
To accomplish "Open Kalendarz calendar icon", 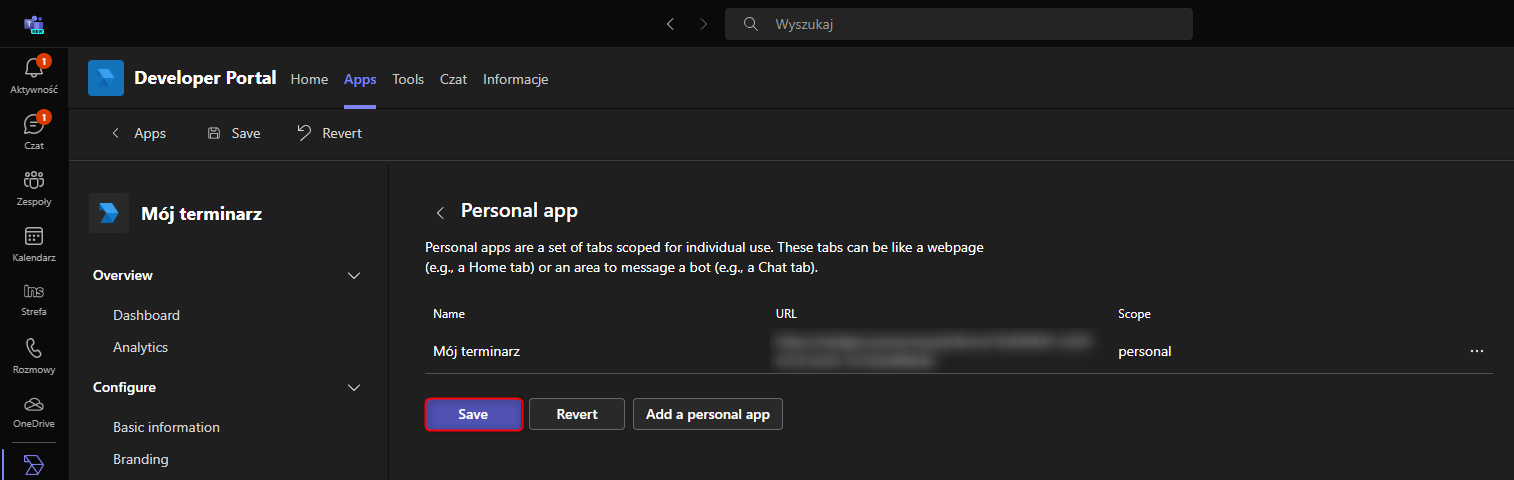I will coord(33,243).
